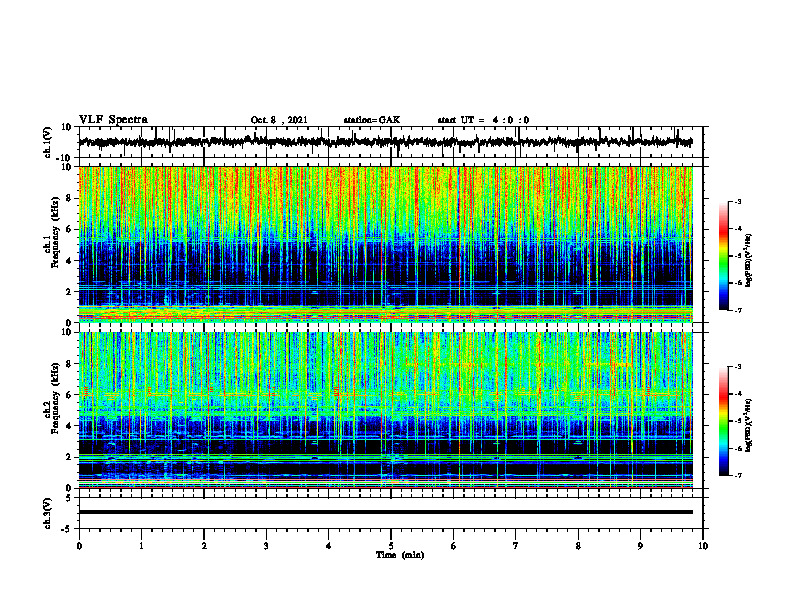This screenshot has height=612, width=792.
Task: Click the ch.2 spectrogram panel
Action: 385,410
